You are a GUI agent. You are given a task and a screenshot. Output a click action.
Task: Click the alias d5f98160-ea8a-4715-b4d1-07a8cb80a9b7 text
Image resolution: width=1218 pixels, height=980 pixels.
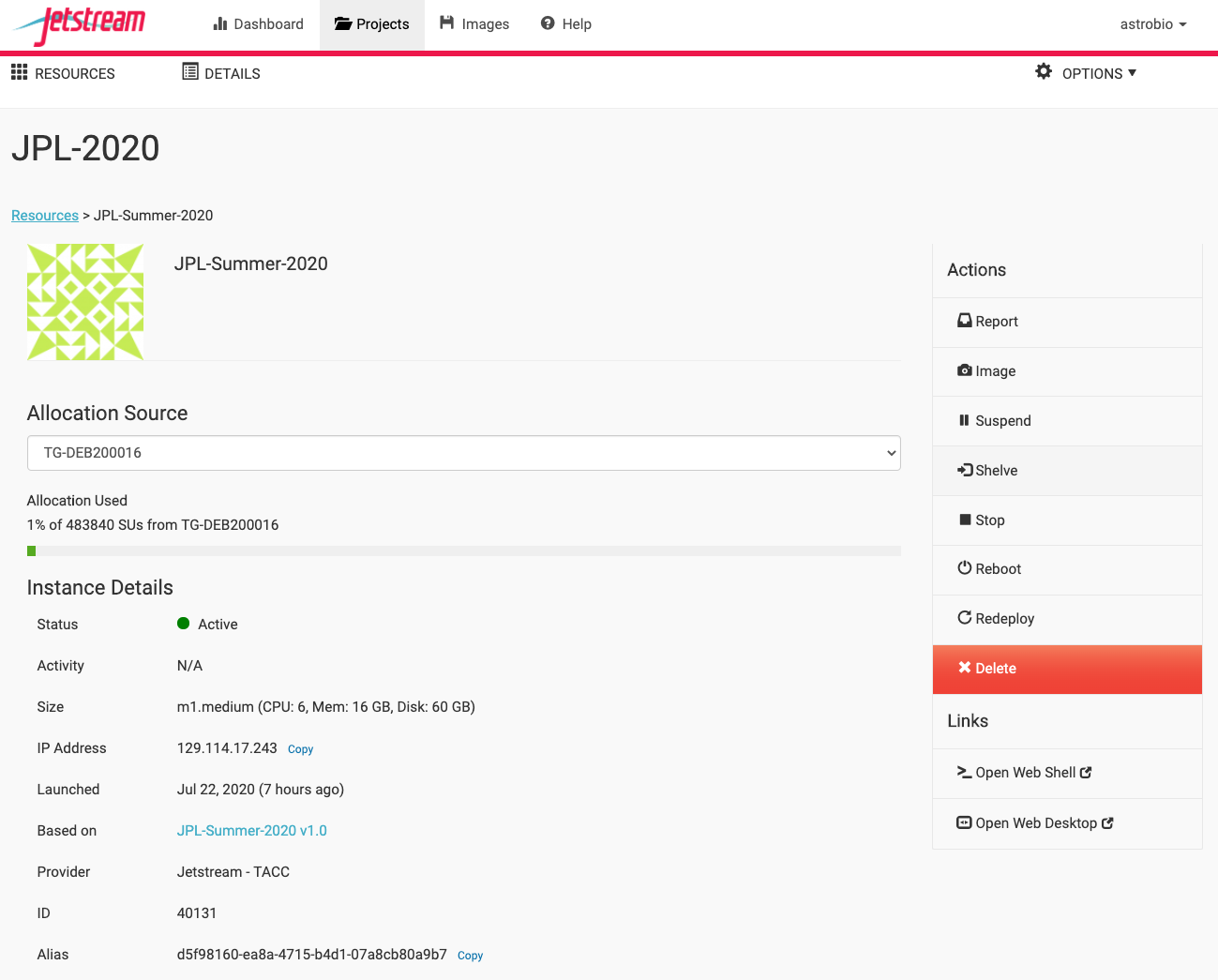(312, 955)
